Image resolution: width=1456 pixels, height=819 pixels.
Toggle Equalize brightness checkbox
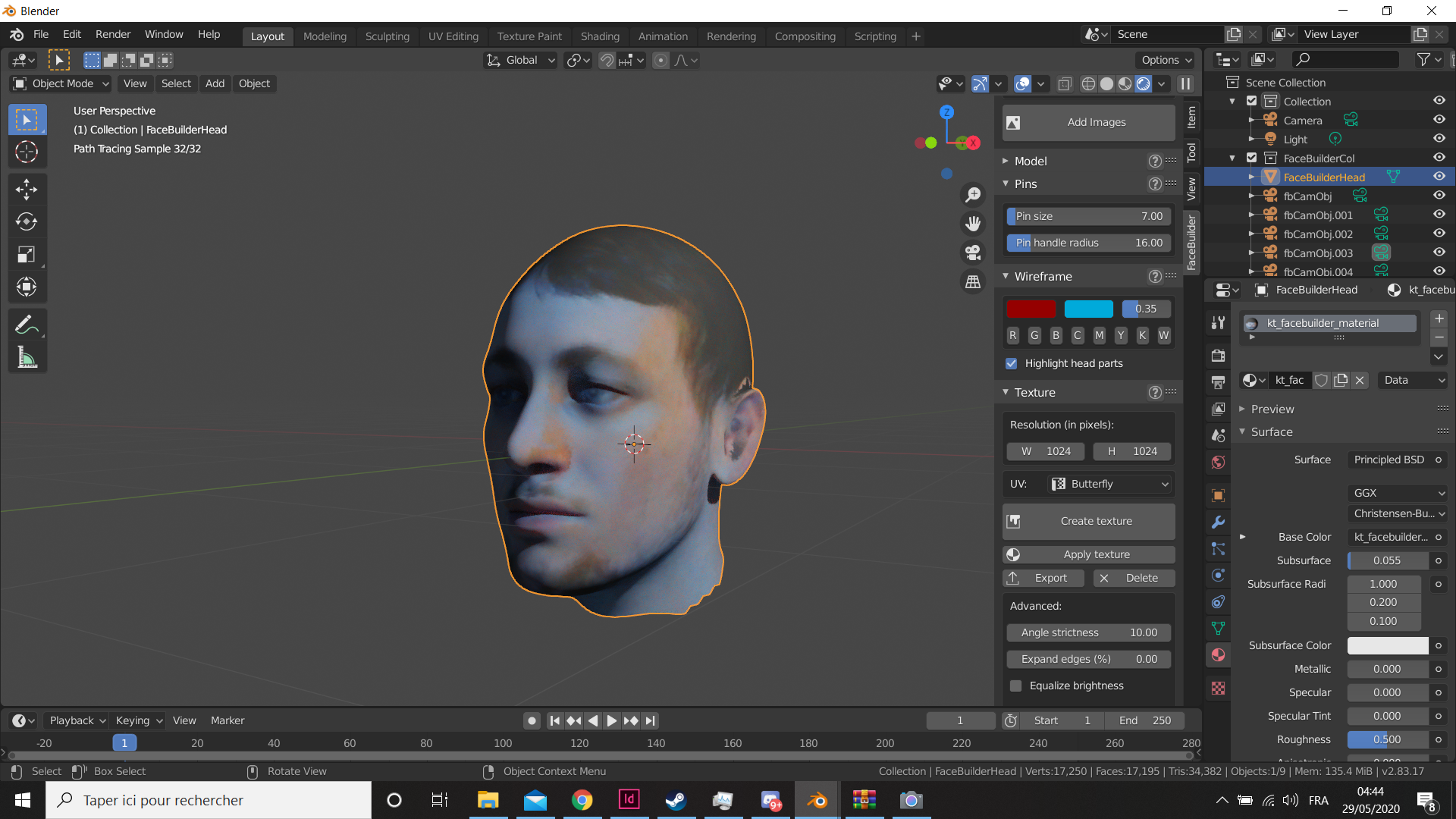click(1015, 686)
